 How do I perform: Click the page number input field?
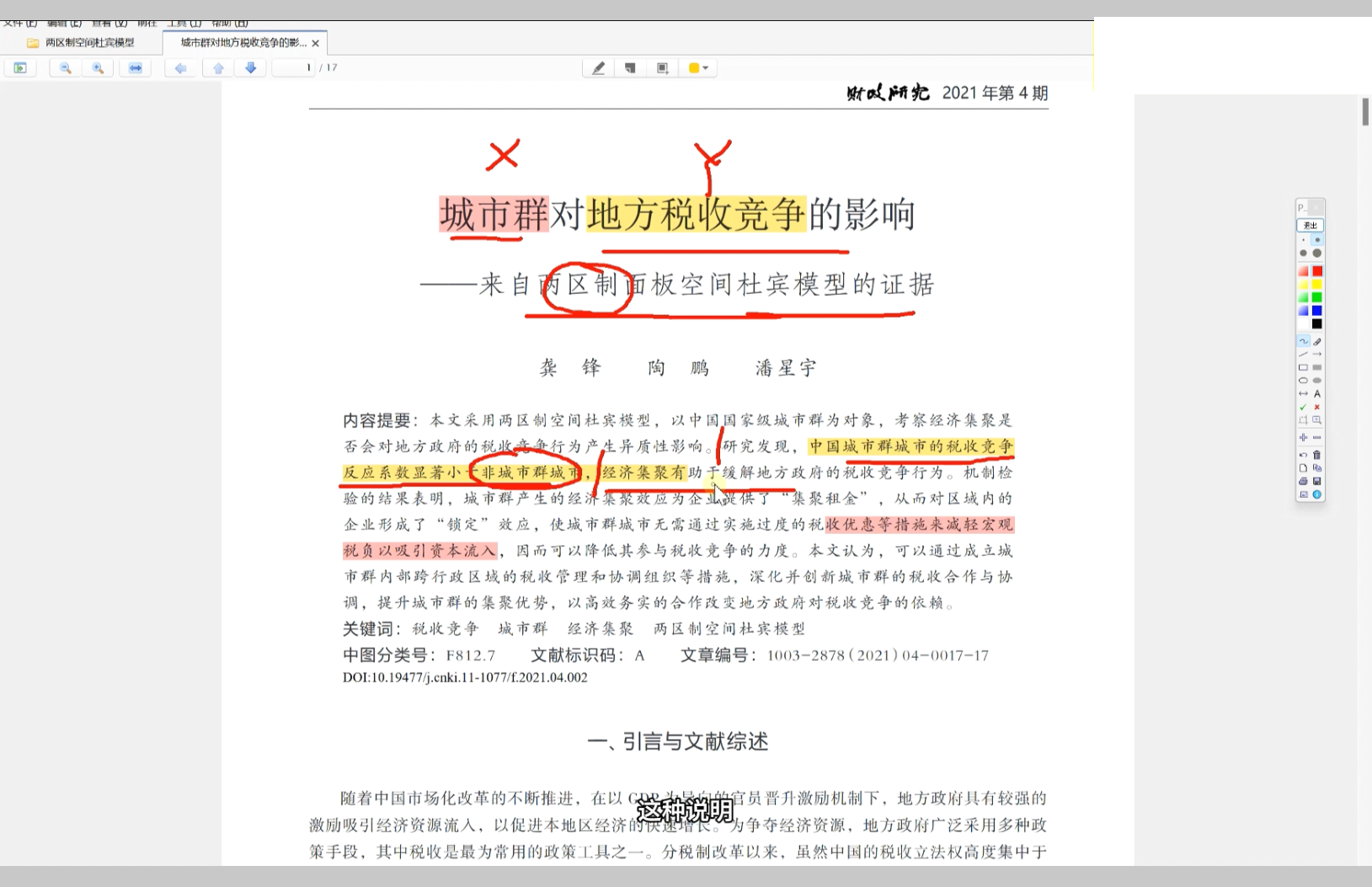294,67
